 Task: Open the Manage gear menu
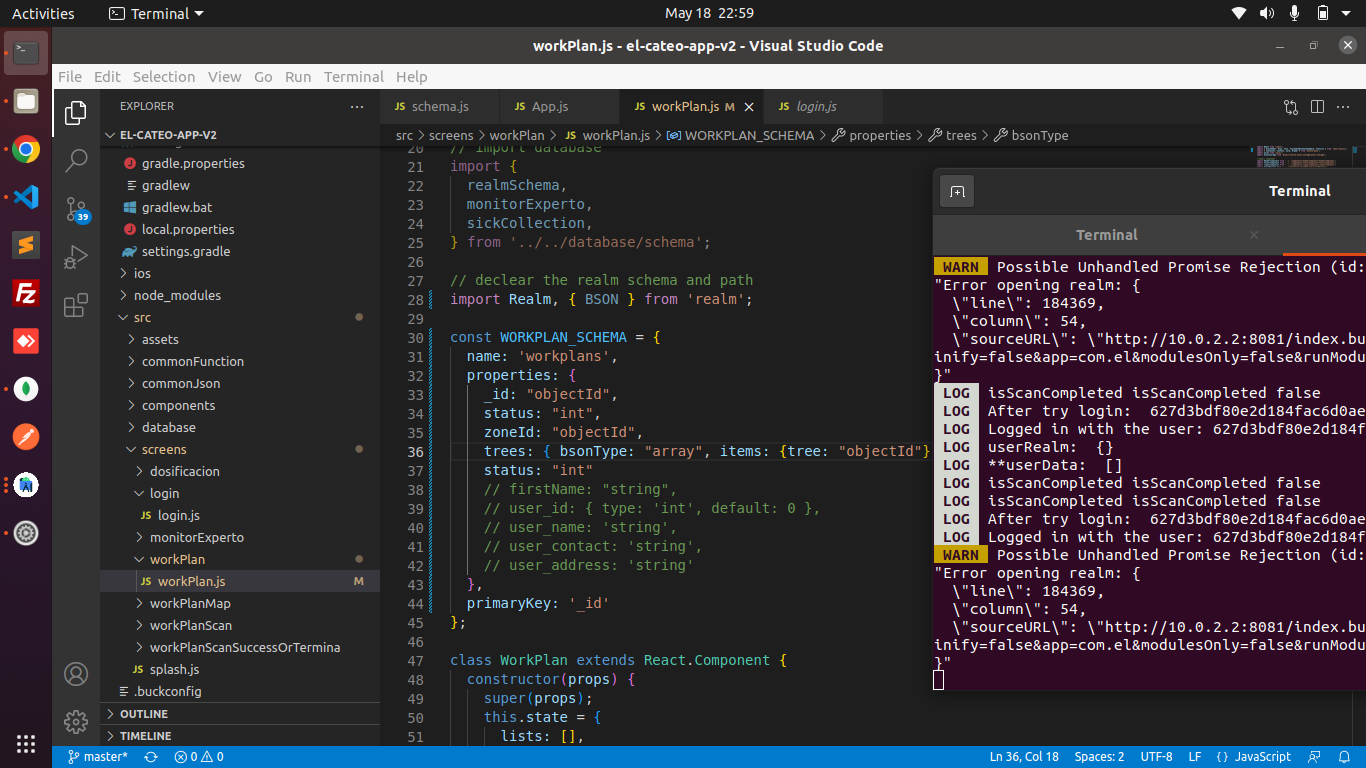click(76, 721)
